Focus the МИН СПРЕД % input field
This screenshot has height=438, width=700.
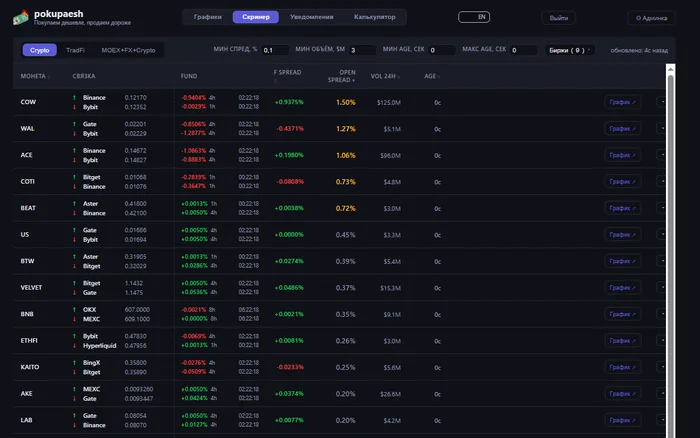point(275,50)
